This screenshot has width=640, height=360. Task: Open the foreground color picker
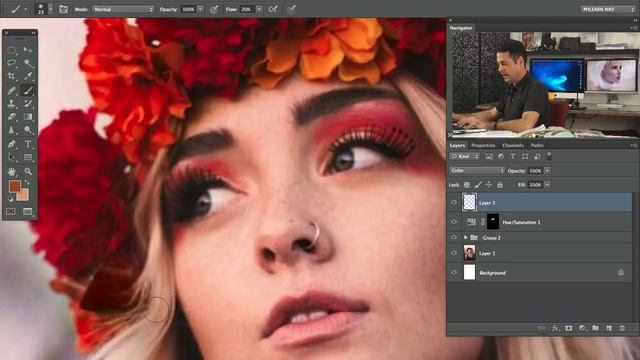pyautogui.click(x=15, y=186)
